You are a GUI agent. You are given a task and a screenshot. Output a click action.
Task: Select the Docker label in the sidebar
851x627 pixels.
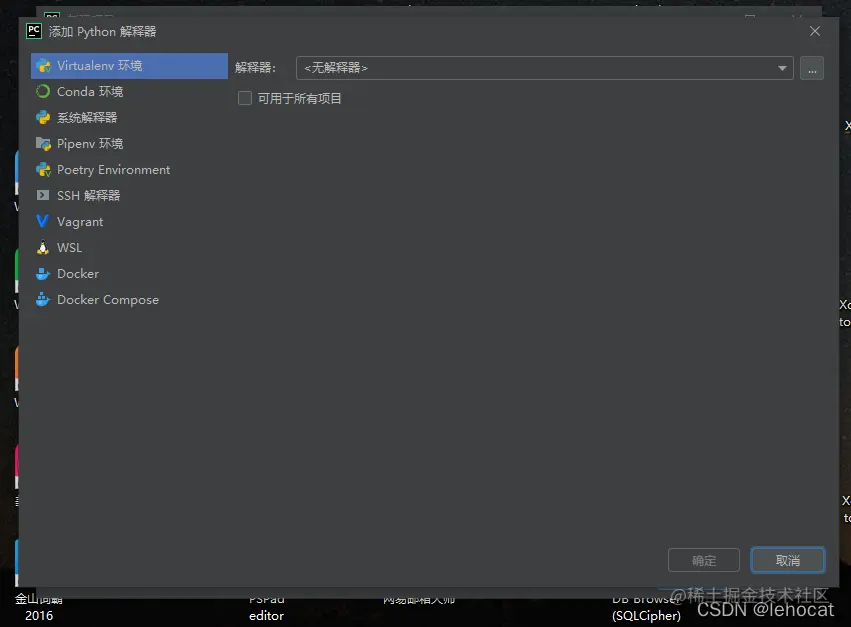coord(78,274)
